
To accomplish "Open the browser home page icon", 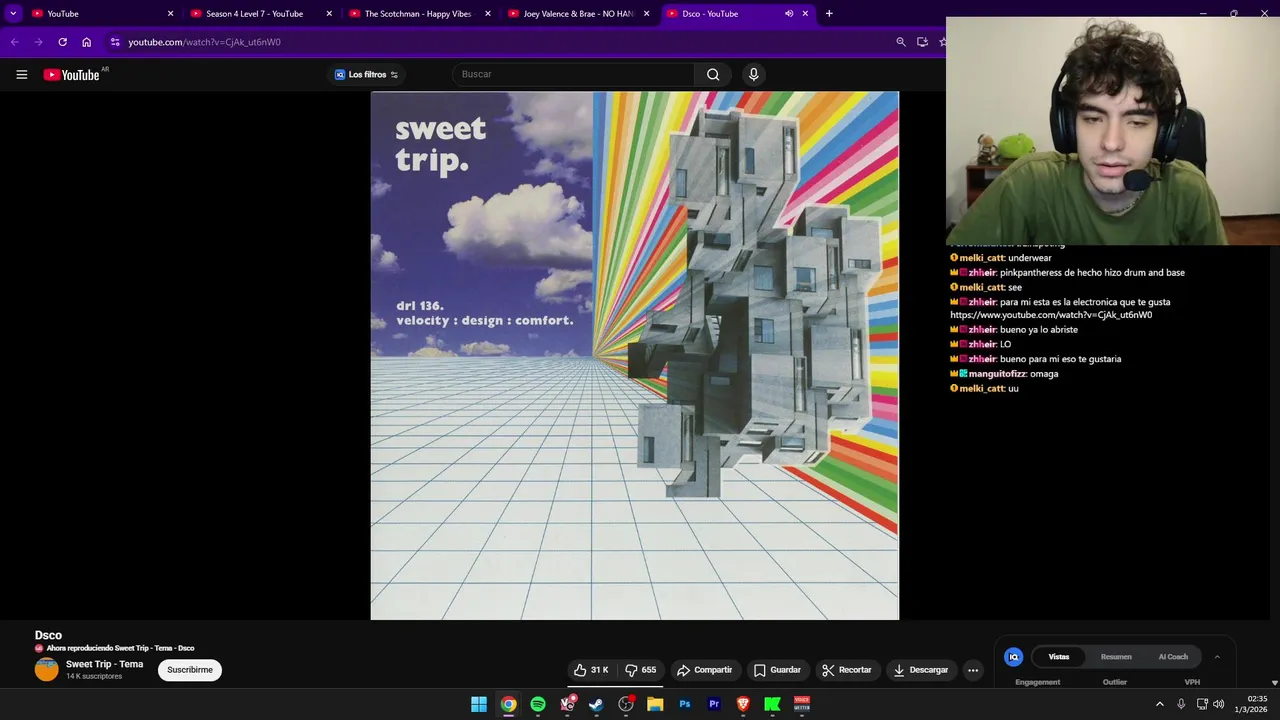I will [87, 42].
